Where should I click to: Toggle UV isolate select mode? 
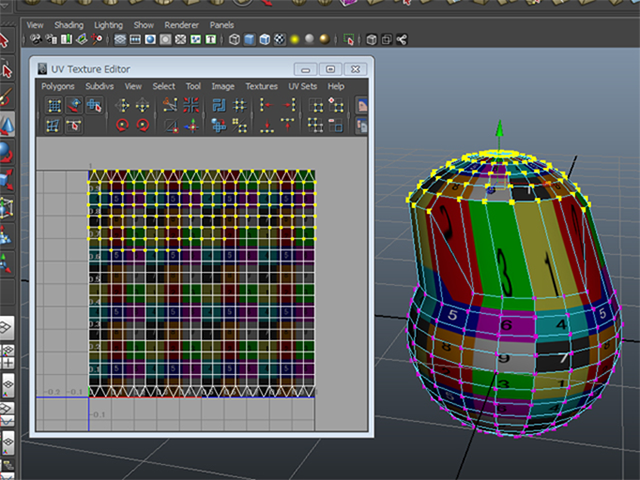pos(316,106)
